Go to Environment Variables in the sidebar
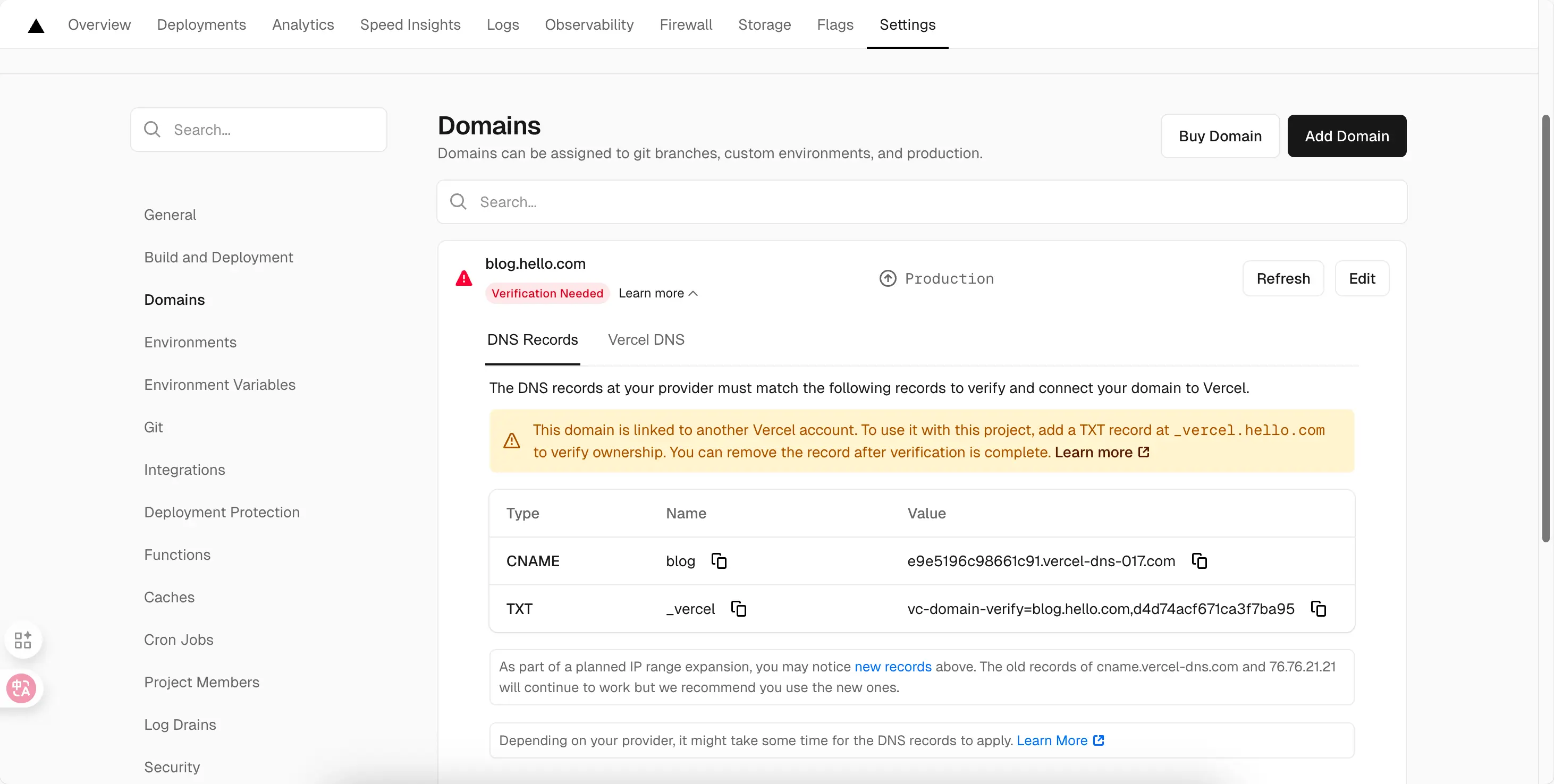 219,385
